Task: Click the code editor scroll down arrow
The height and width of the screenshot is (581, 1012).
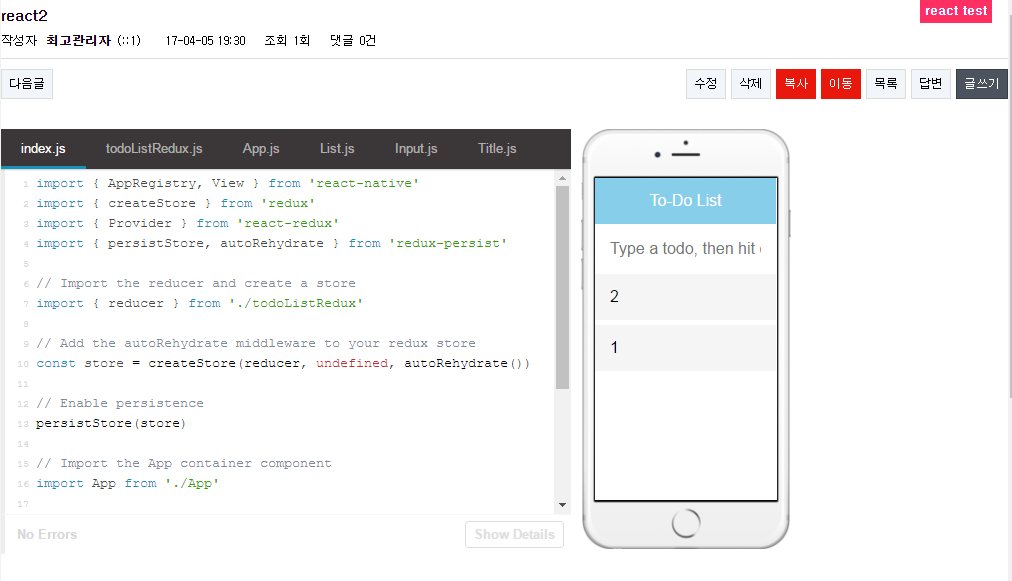Action: point(562,506)
